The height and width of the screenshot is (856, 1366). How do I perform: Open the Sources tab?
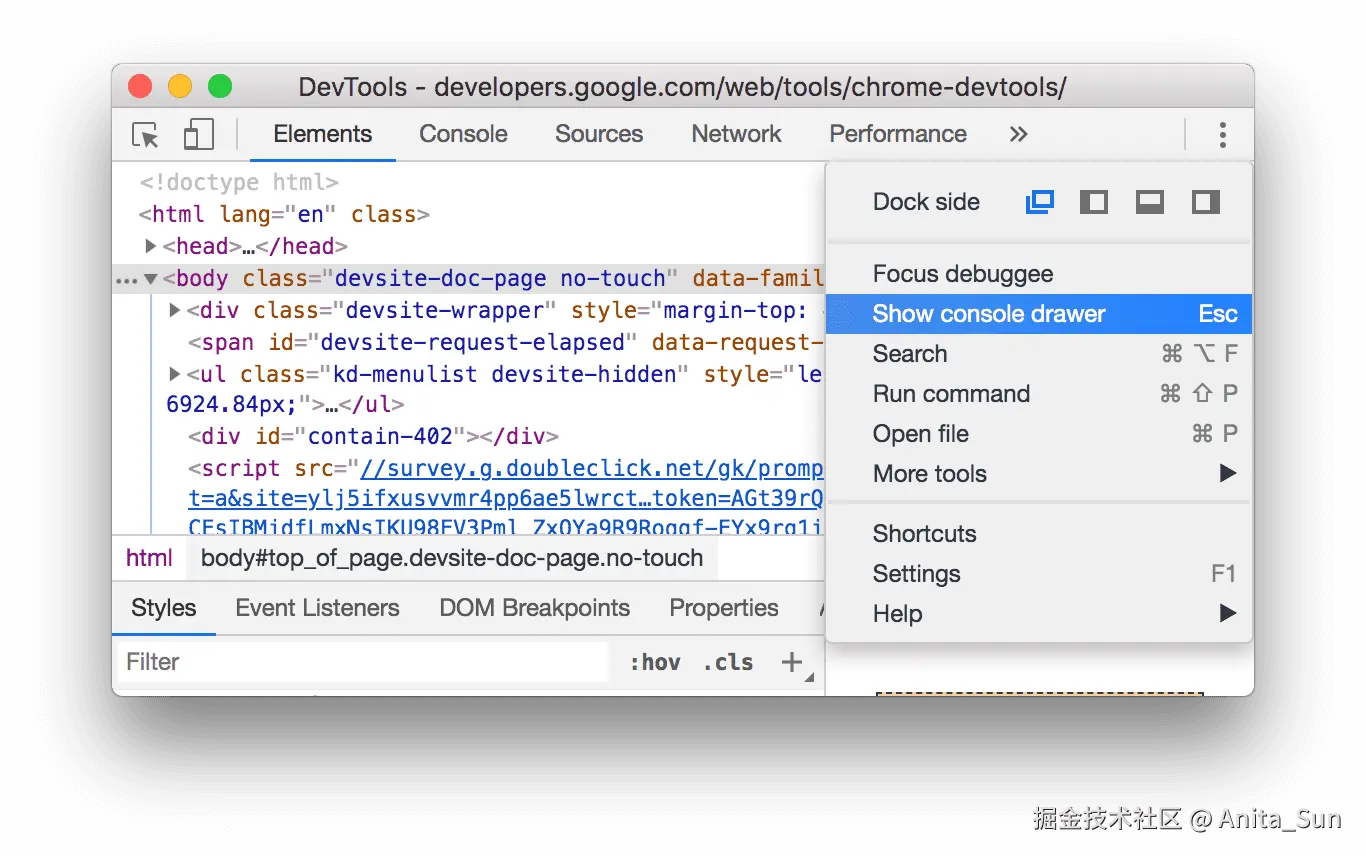[599, 134]
